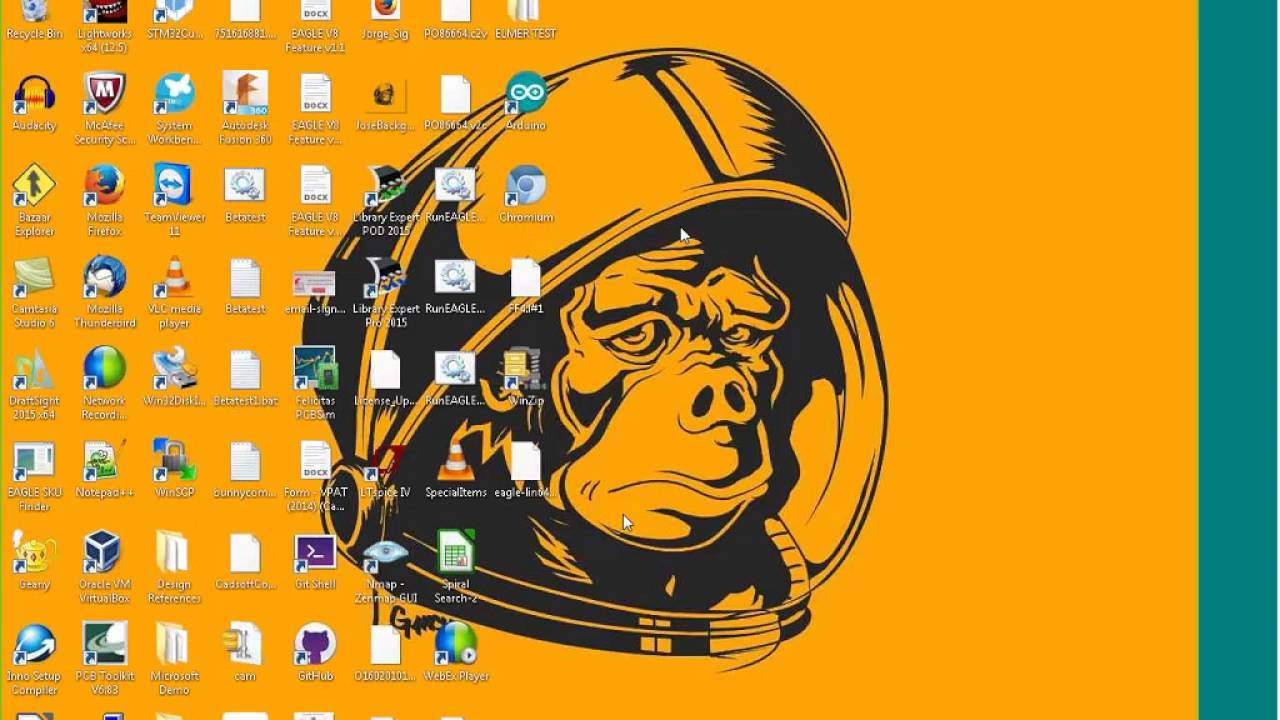Viewport: 1280px width, 720px height.
Task: Click the EAGLE SKU Finder icon
Action: point(34,462)
